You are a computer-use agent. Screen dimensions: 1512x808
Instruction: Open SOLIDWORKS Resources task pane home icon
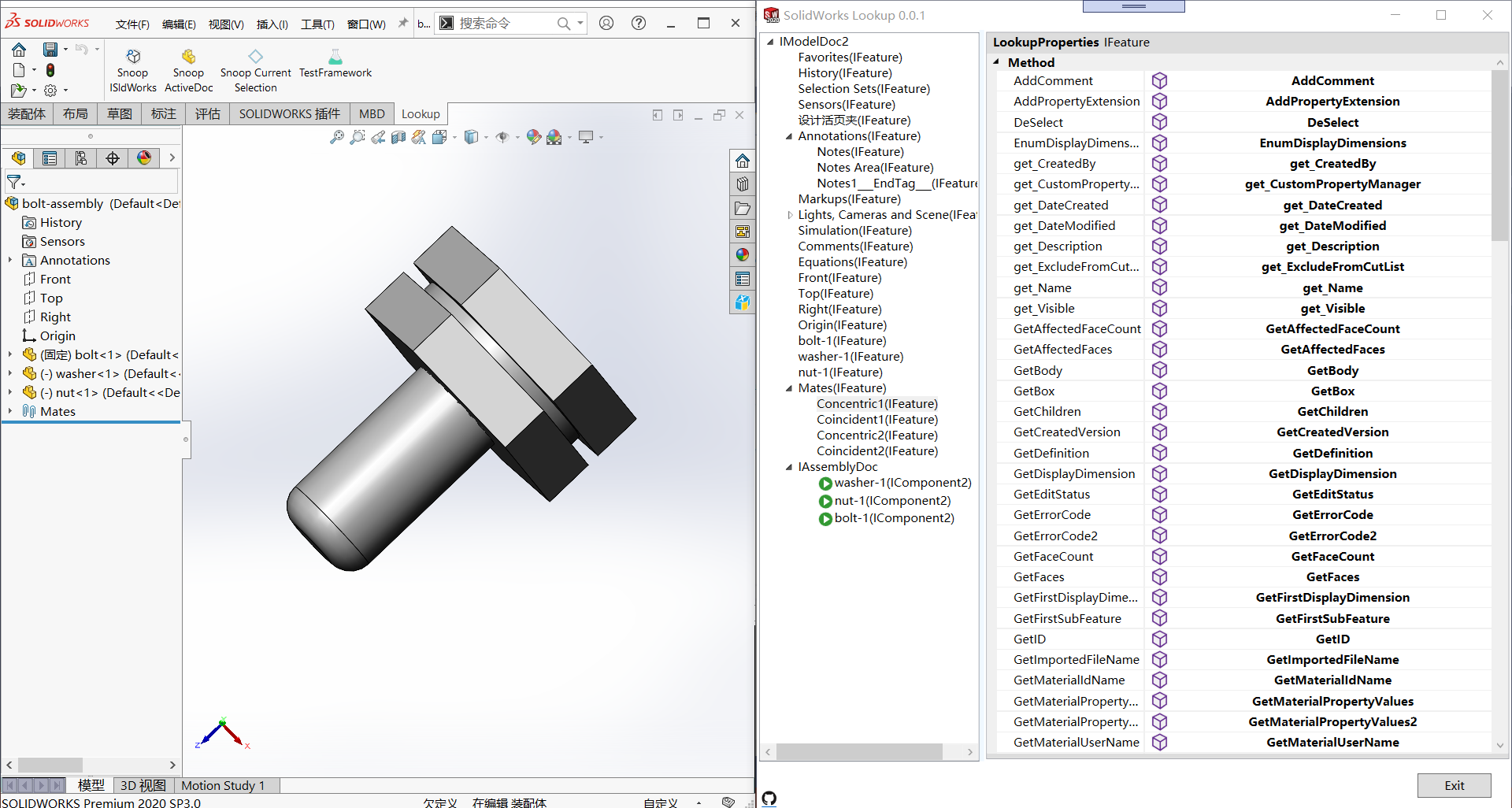tap(743, 161)
